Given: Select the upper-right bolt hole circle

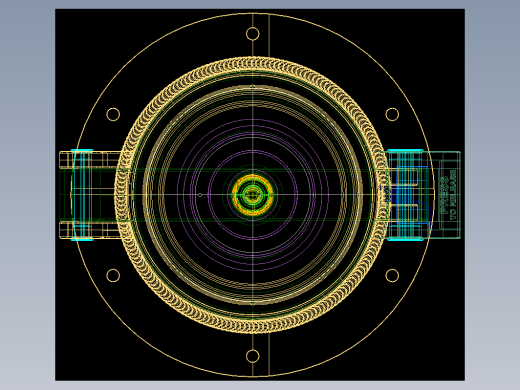Looking at the screenshot, I should pos(392,114).
